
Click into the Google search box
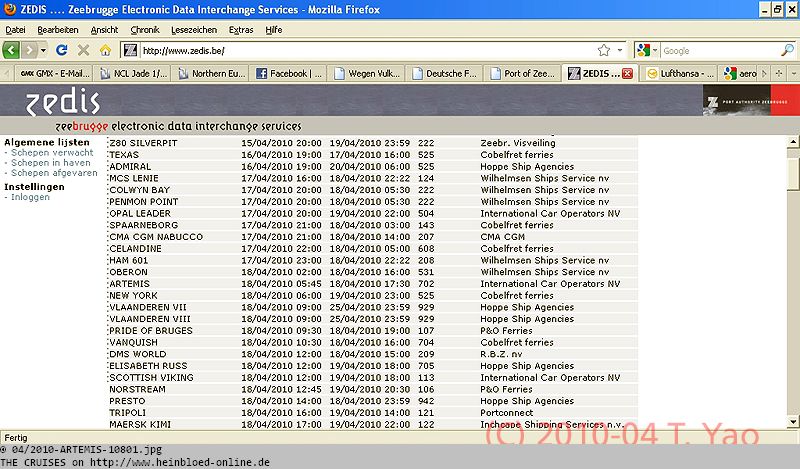tap(719, 50)
